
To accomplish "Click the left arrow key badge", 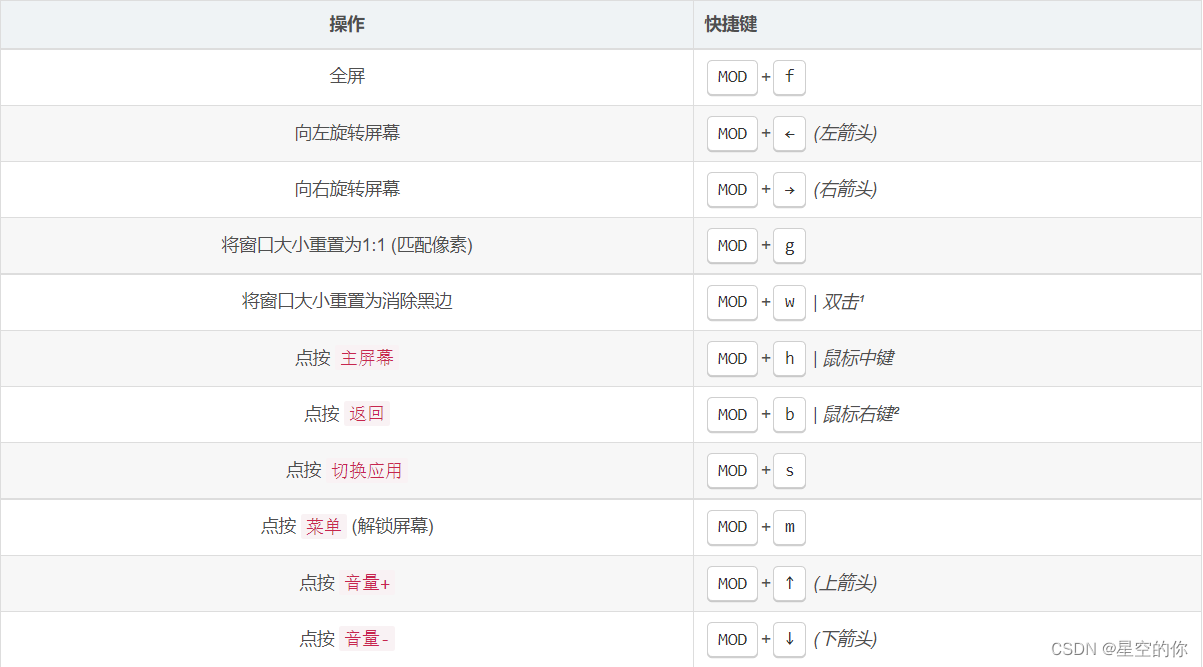I will tap(789, 134).
